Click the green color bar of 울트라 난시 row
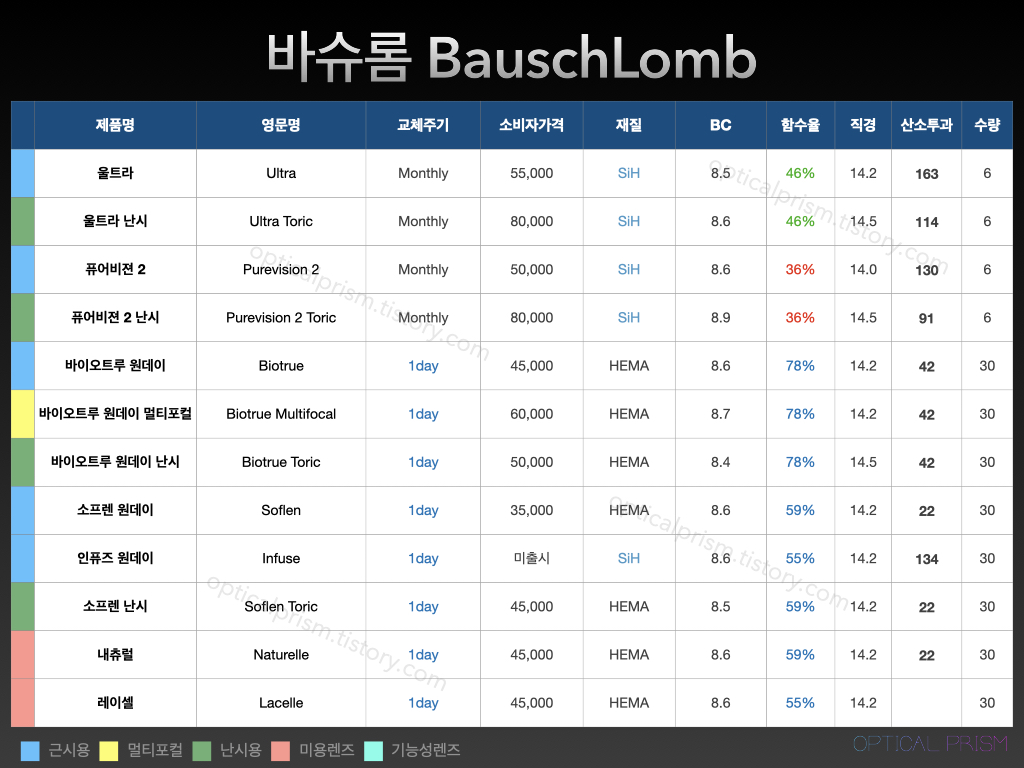 click(23, 221)
